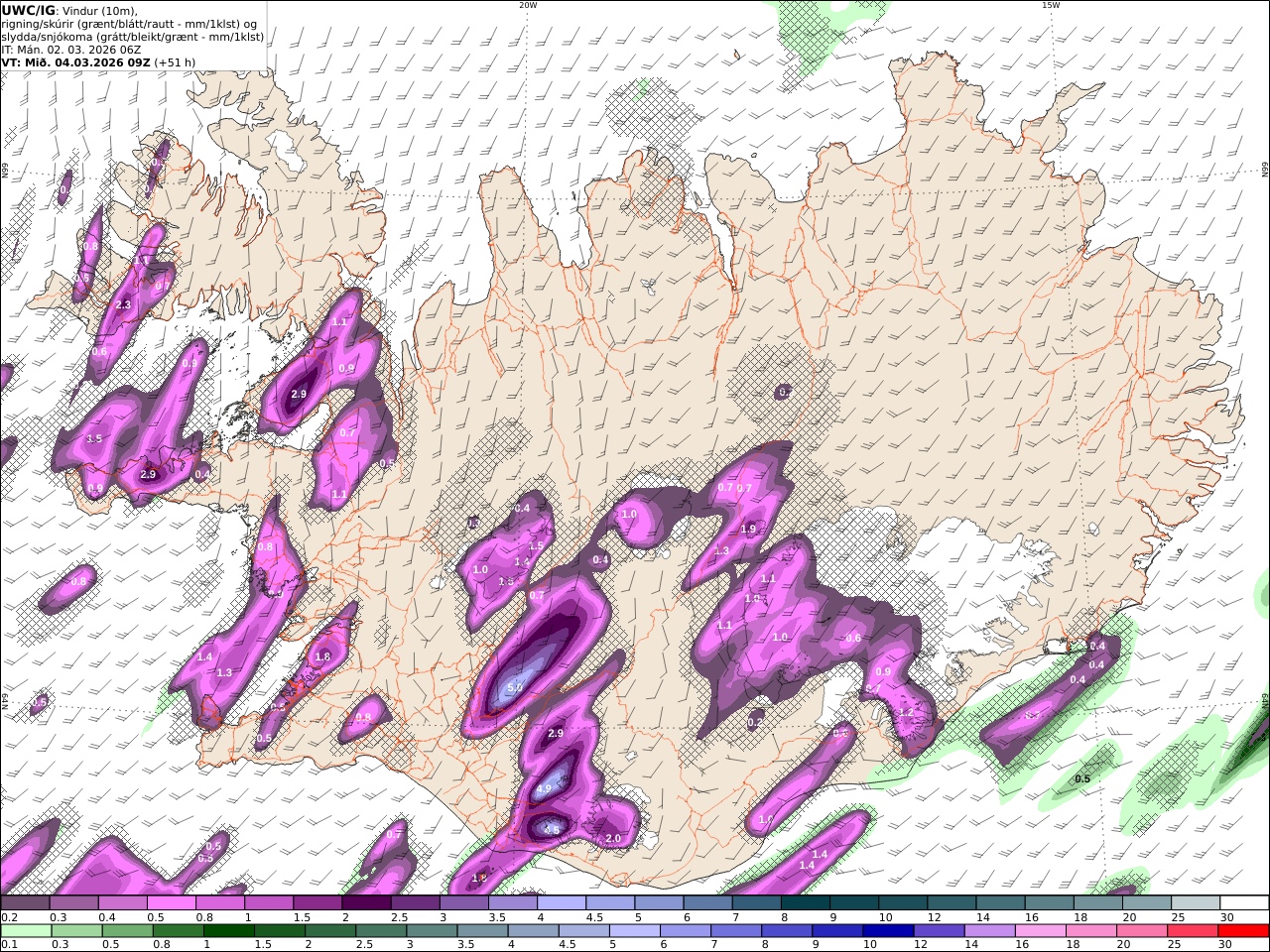Click the black 0.5 label in green rain area
The image size is (1270, 952).
(x=1082, y=779)
